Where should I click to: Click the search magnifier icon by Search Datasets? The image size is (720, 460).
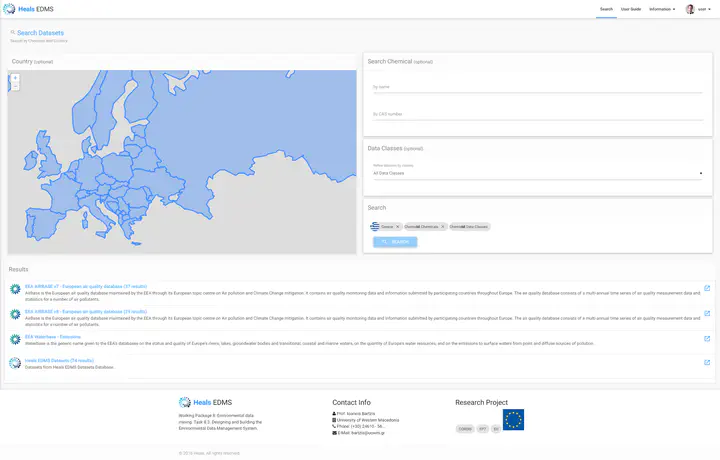tap(13, 33)
